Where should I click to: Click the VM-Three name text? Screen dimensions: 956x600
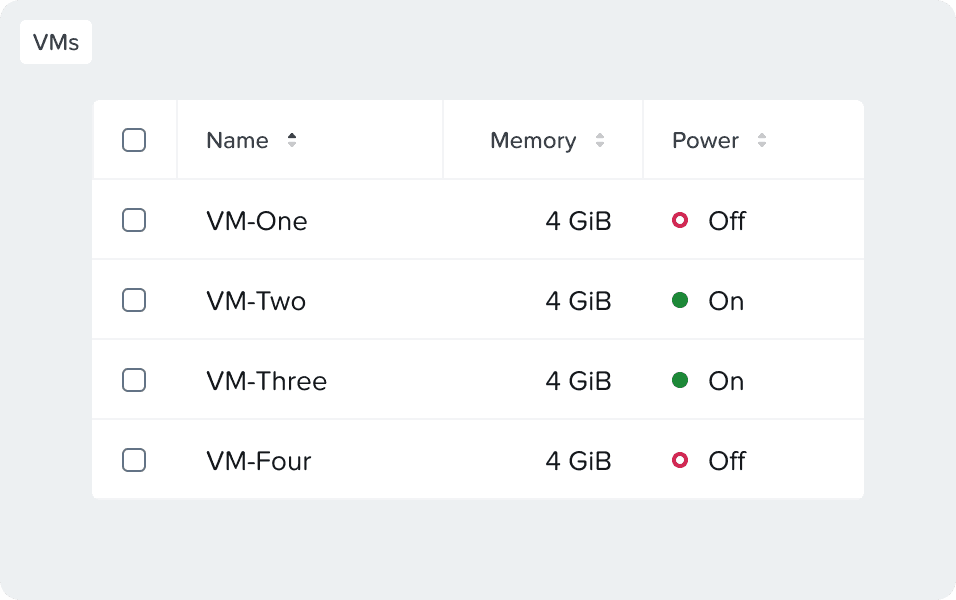pyautogui.click(x=266, y=380)
